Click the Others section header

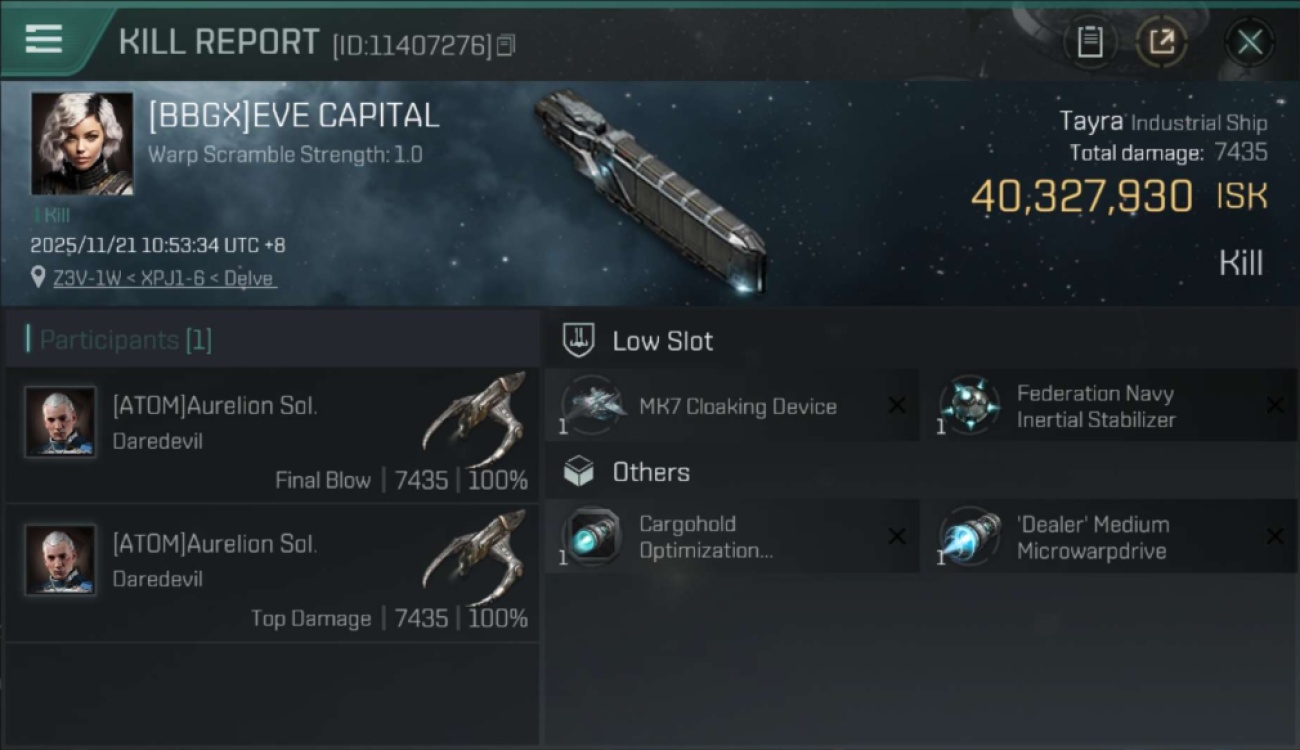pos(650,472)
